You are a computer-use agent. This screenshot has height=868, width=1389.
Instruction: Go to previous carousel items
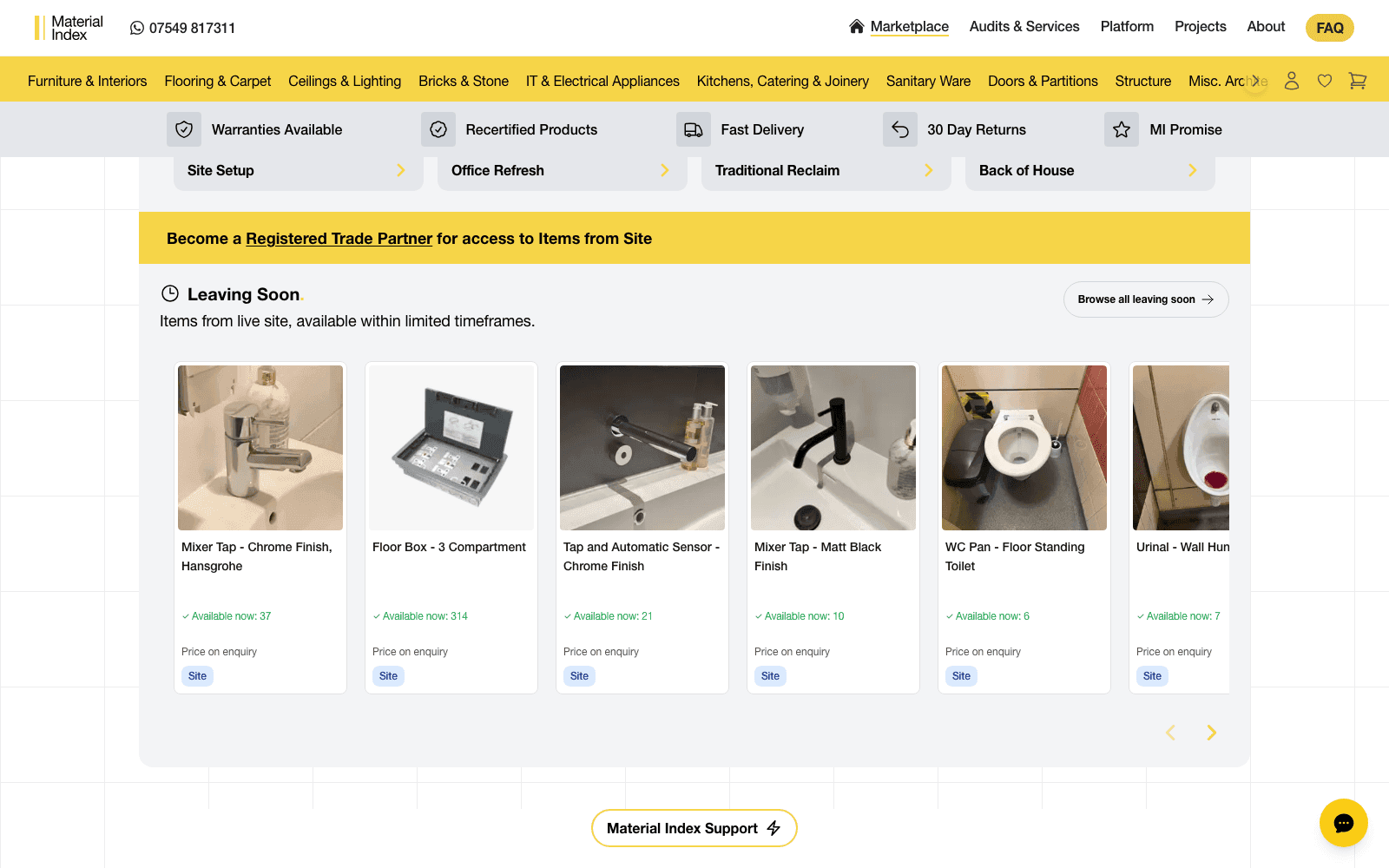pos(1170,733)
